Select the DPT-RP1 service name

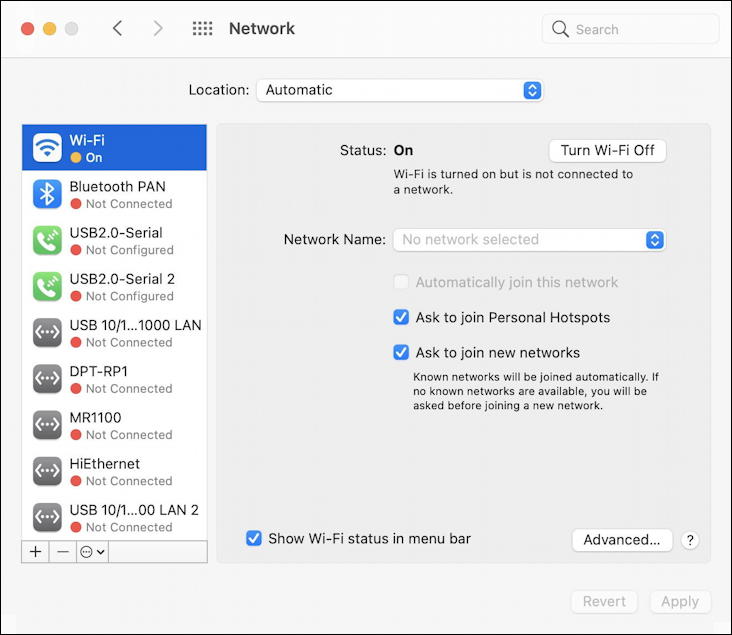[99, 371]
